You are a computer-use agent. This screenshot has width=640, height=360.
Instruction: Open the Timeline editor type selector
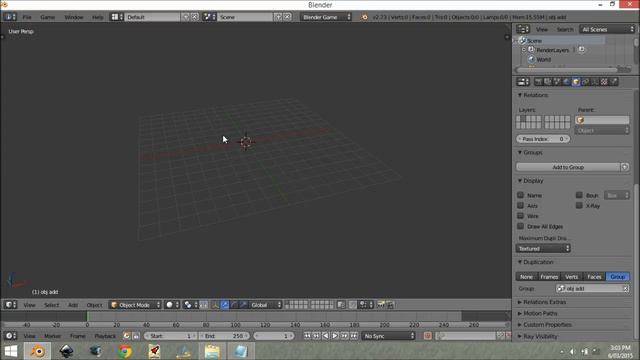pos(10,336)
